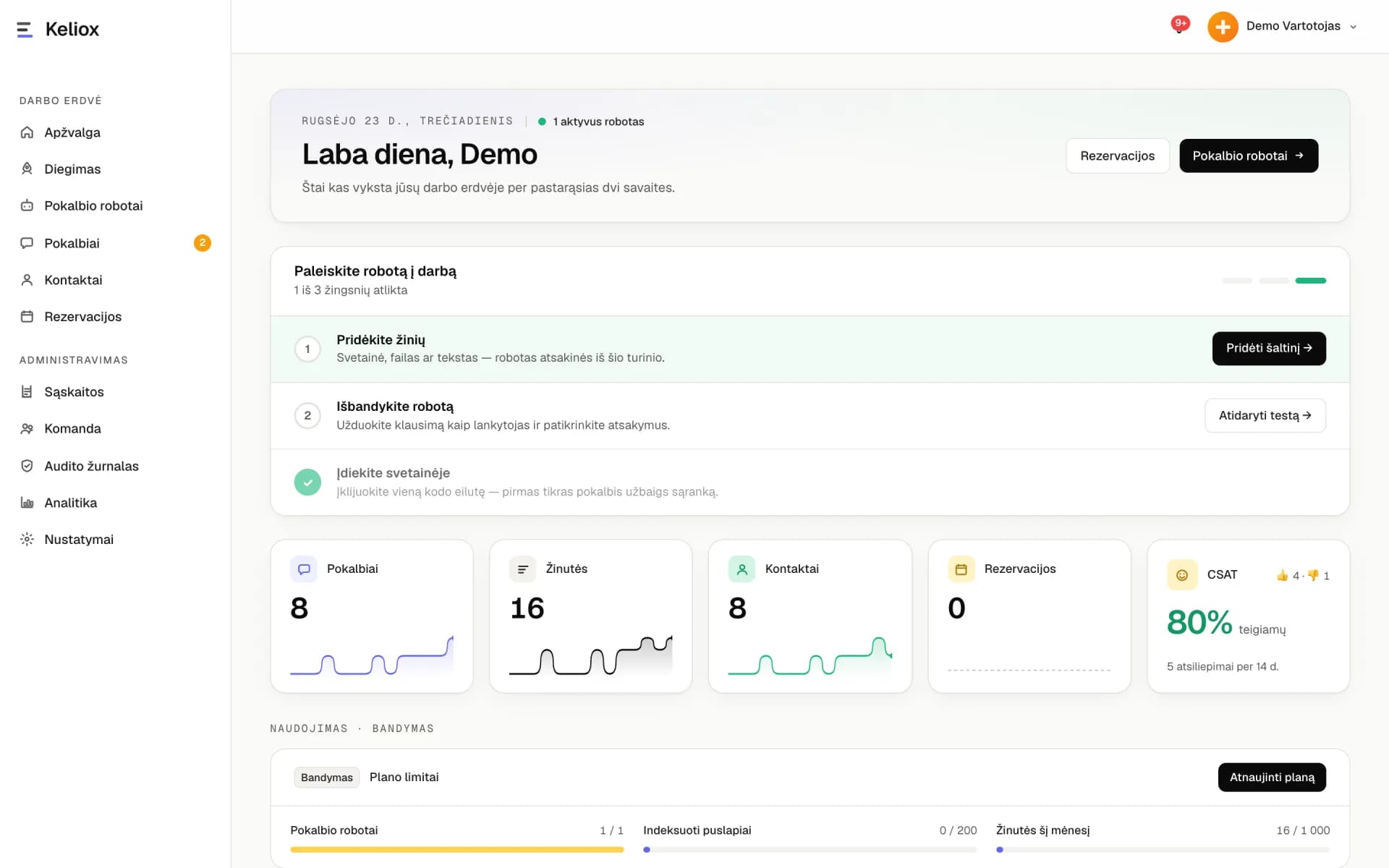The width and height of the screenshot is (1389, 868).
Task: Click the orange 2 badge next to Pokalbiai
Action: pos(203,243)
